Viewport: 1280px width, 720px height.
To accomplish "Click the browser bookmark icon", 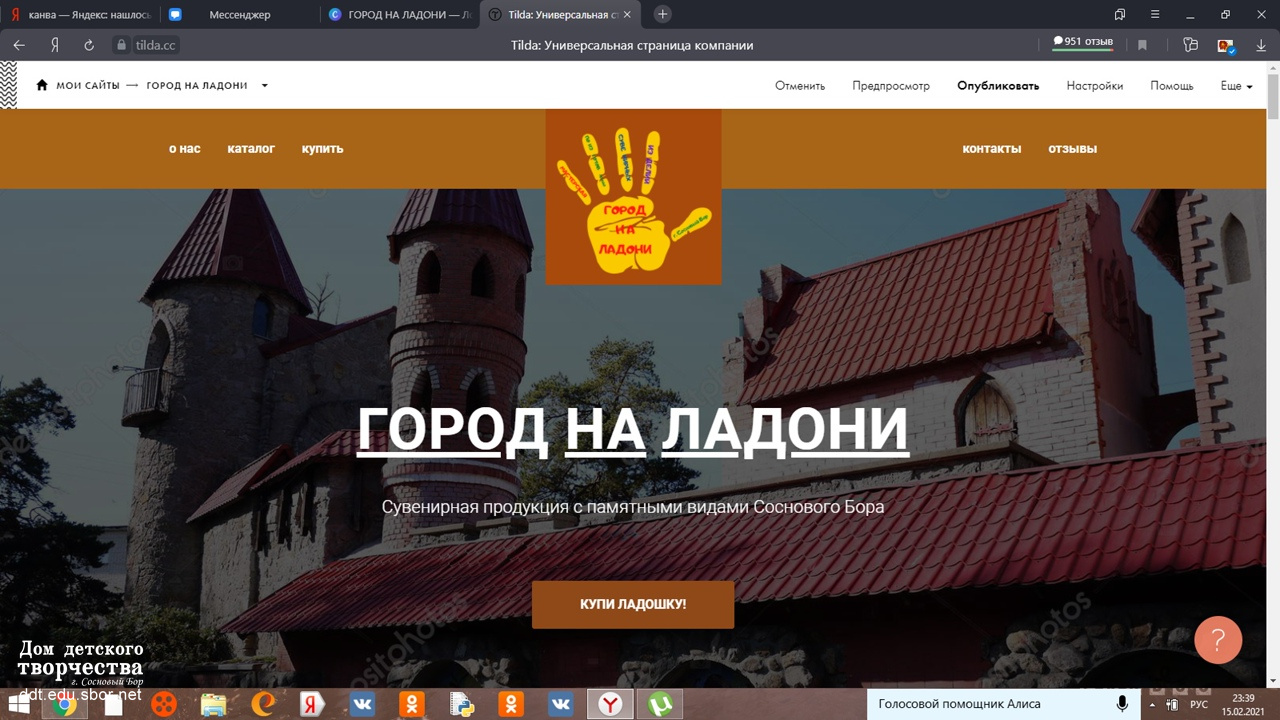I will tap(1142, 45).
